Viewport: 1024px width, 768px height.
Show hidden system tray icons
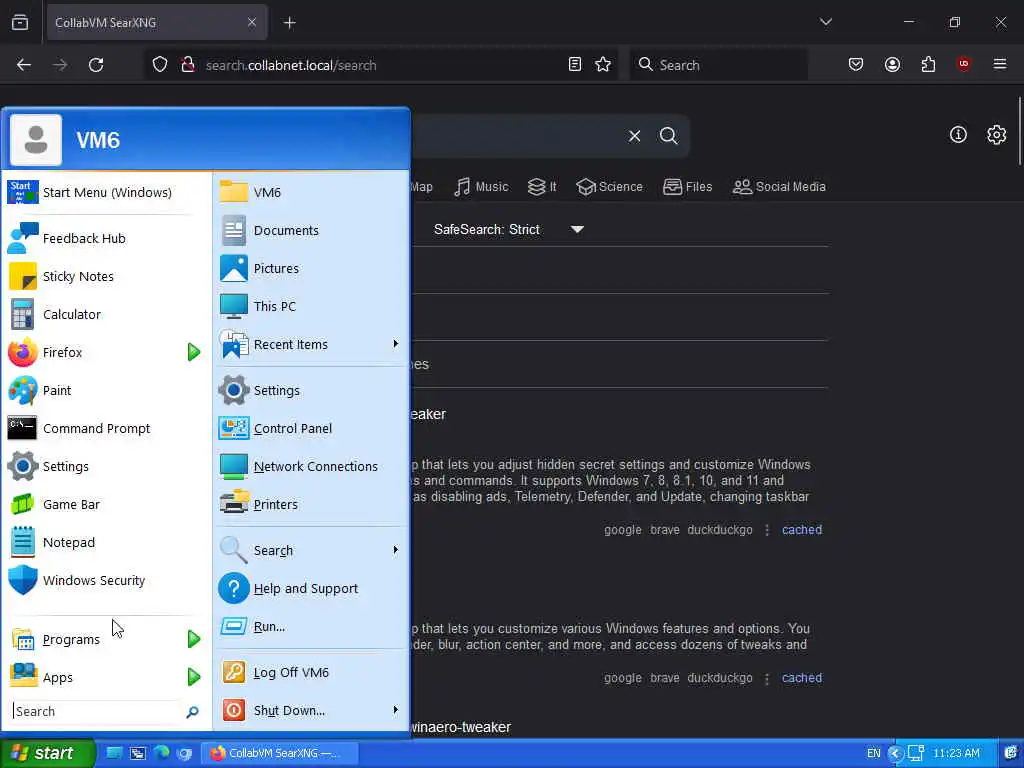pos(895,754)
